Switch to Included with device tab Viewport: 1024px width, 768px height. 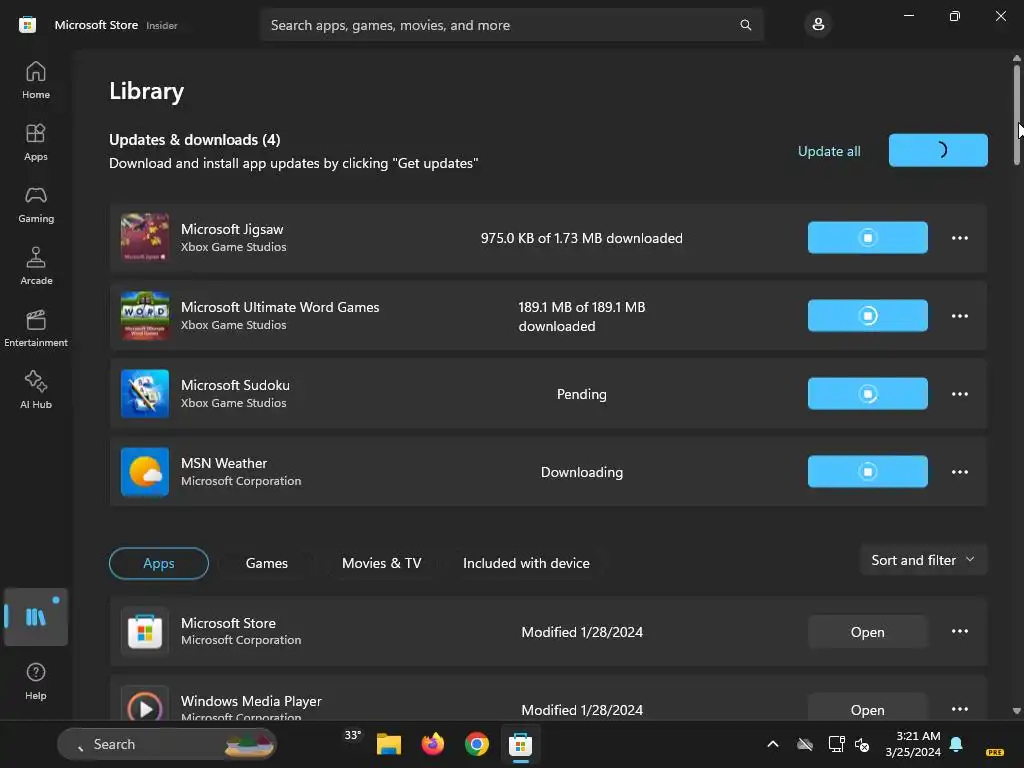coord(526,563)
